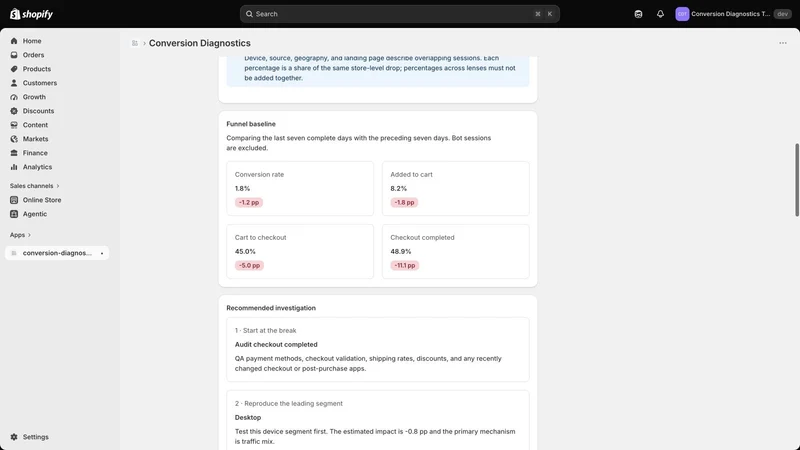Click the Shopify logo
This screenshot has width=800, height=450.
[32, 14]
